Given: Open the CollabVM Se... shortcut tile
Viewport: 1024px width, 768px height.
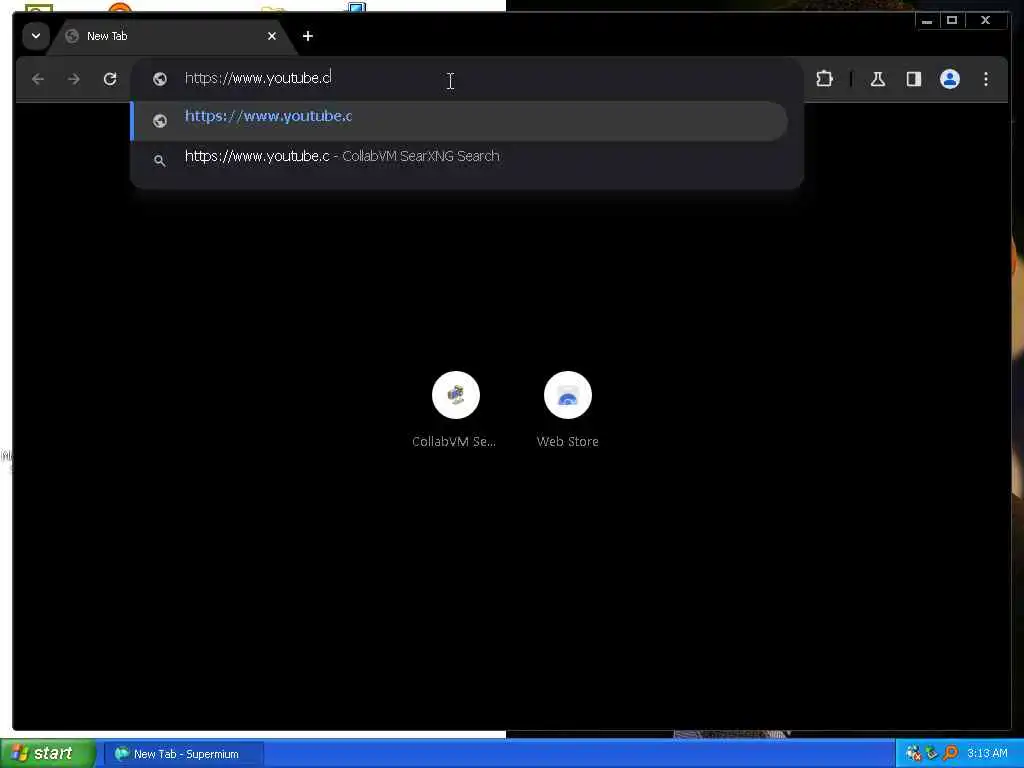Looking at the screenshot, I should click(x=455, y=409).
